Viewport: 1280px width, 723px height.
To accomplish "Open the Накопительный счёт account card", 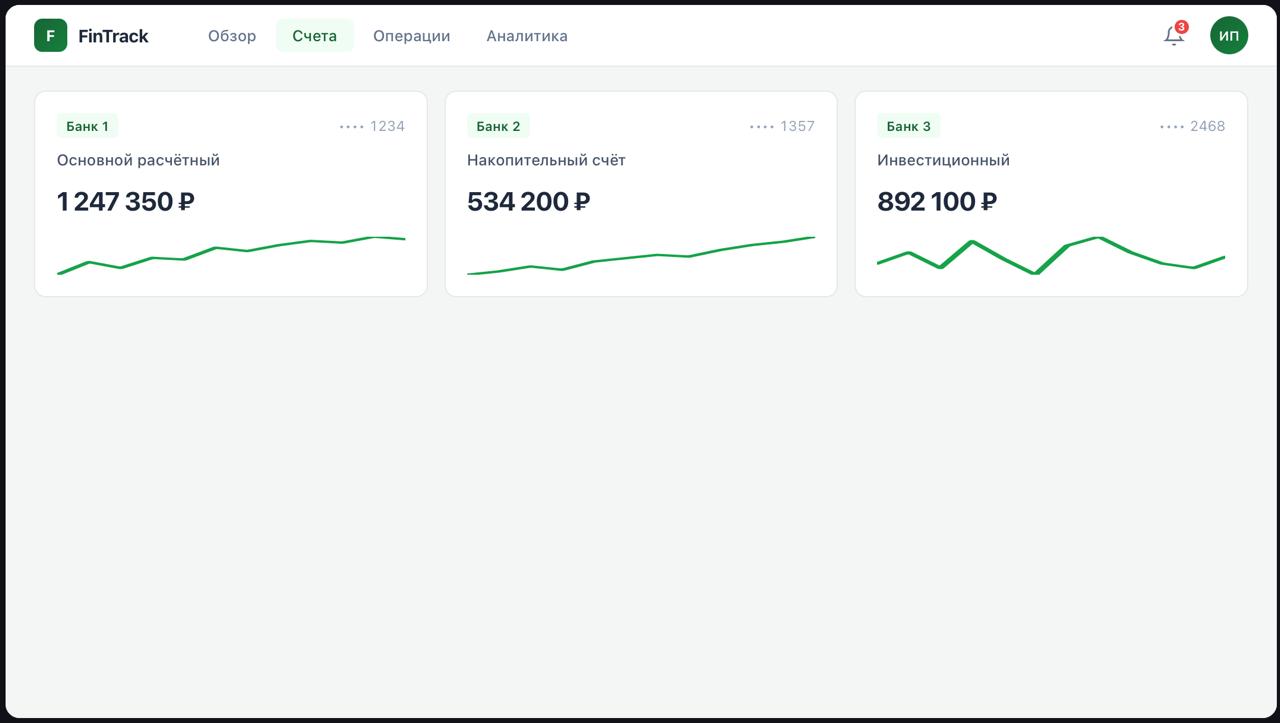I will click(x=641, y=194).
